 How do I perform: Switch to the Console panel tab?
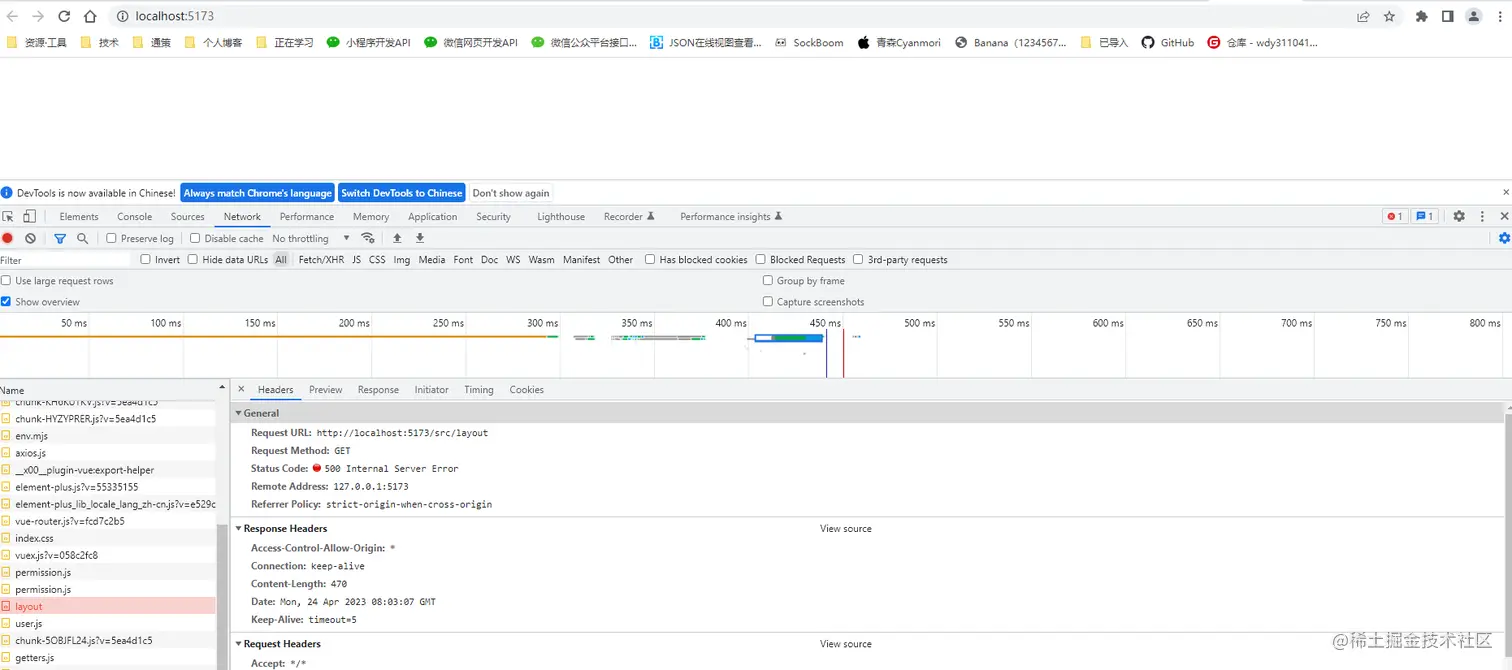point(135,216)
